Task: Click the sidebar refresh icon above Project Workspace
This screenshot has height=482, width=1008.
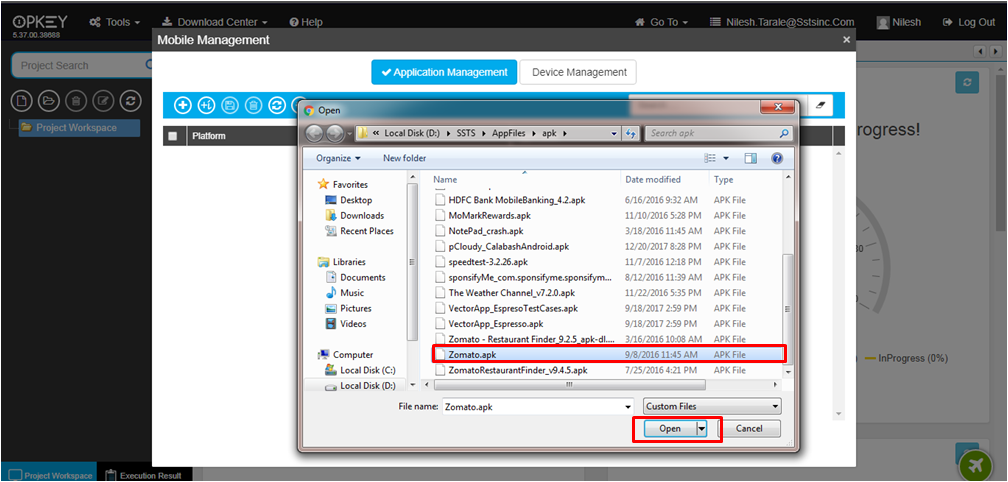Action: click(x=130, y=100)
